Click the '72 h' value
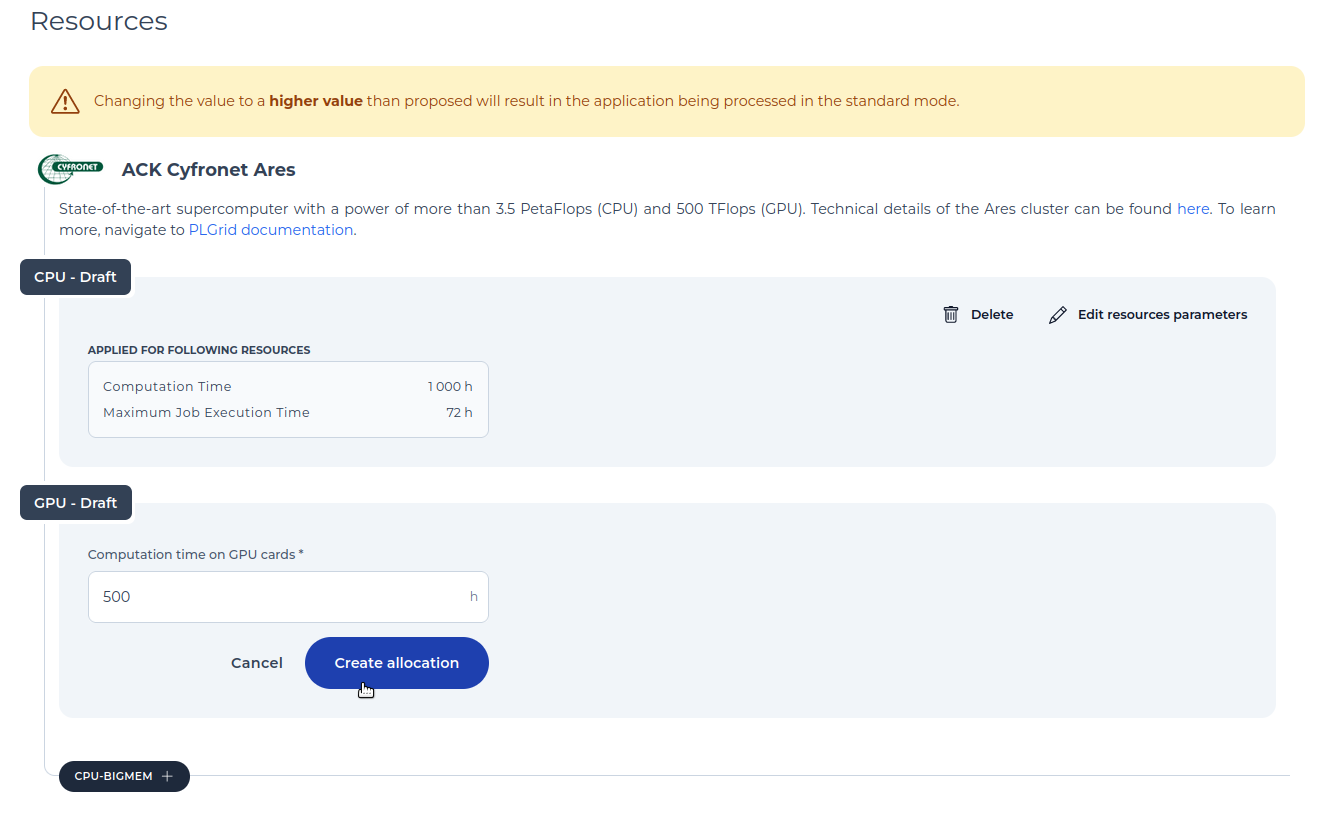This screenshot has height=824, width=1324. point(460,412)
